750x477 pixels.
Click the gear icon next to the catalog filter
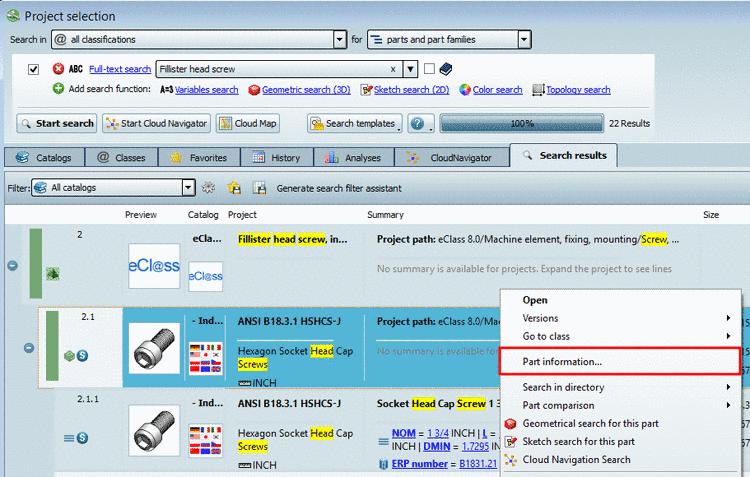pyautogui.click(x=208, y=188)
